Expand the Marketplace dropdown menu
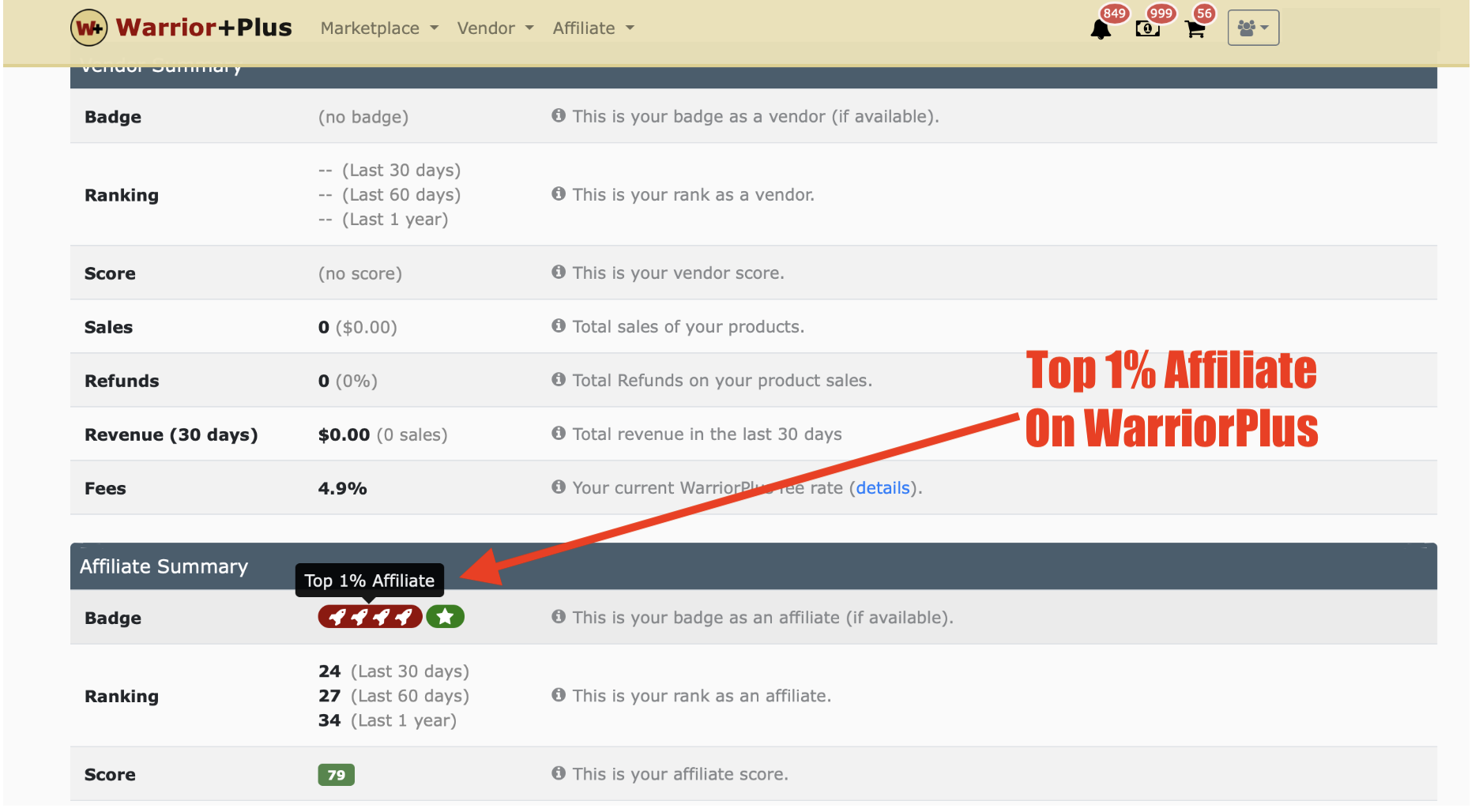The height and width of the screenshot is (812, 1479). click(379, 28)
